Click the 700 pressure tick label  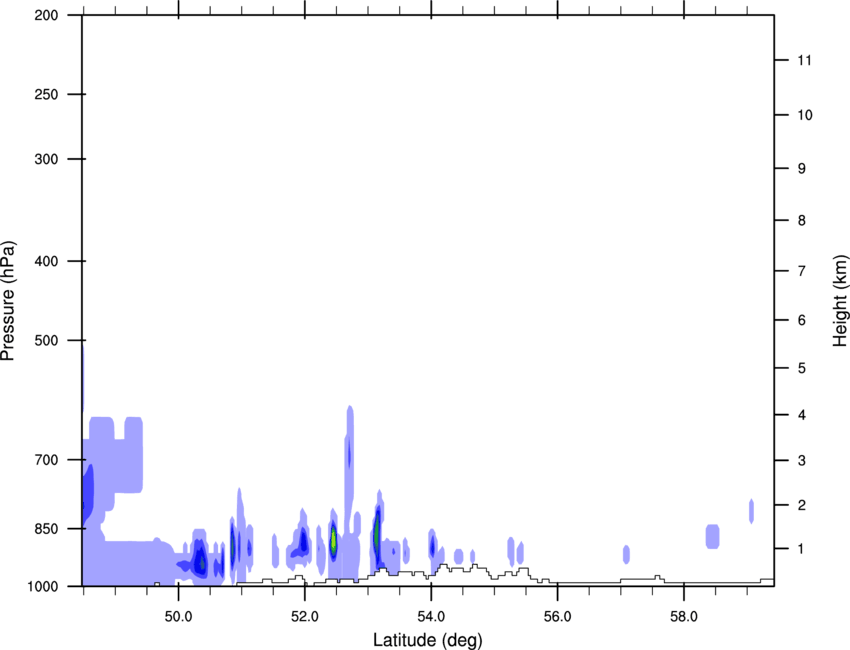[46, 460]
